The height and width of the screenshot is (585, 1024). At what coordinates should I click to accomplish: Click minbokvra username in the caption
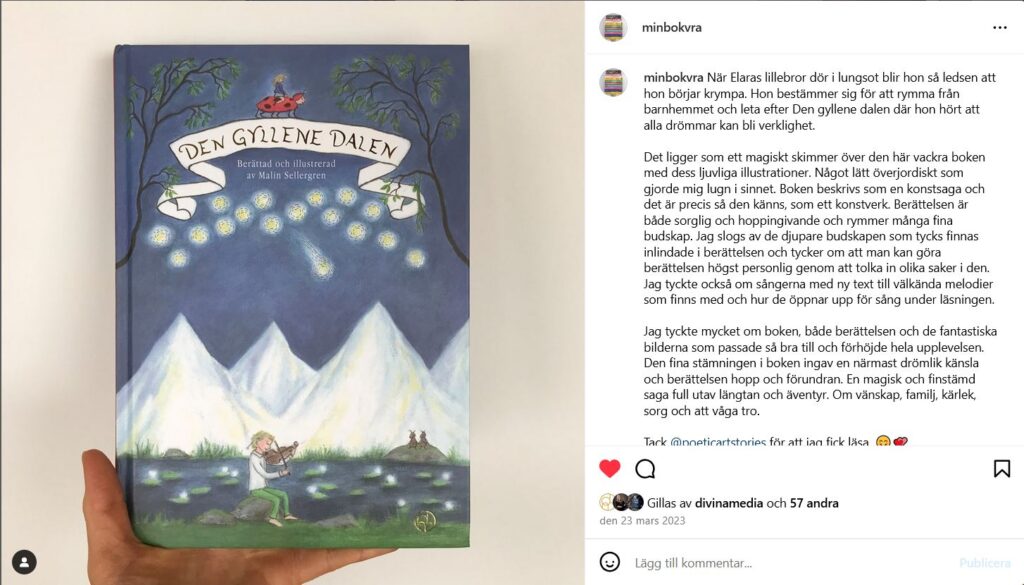coord(673,77)
